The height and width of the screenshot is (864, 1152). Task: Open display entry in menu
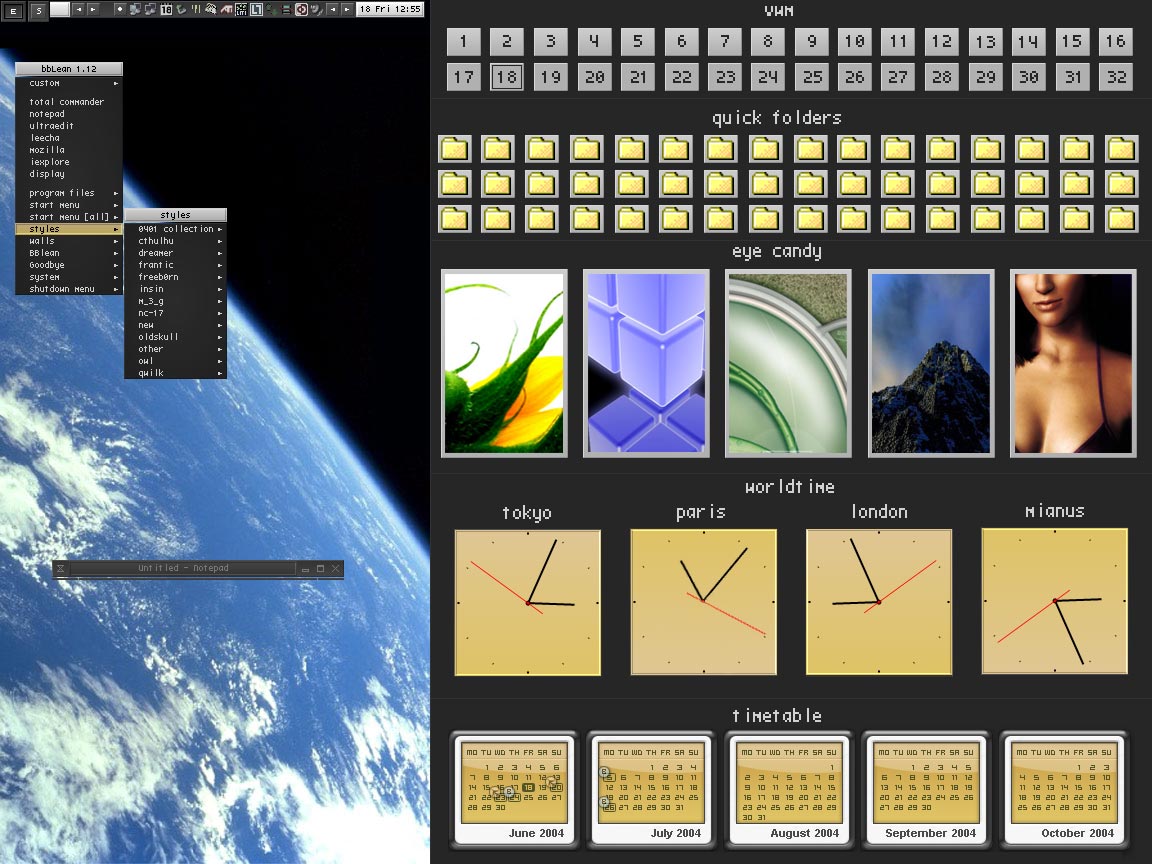coord(69,174)
